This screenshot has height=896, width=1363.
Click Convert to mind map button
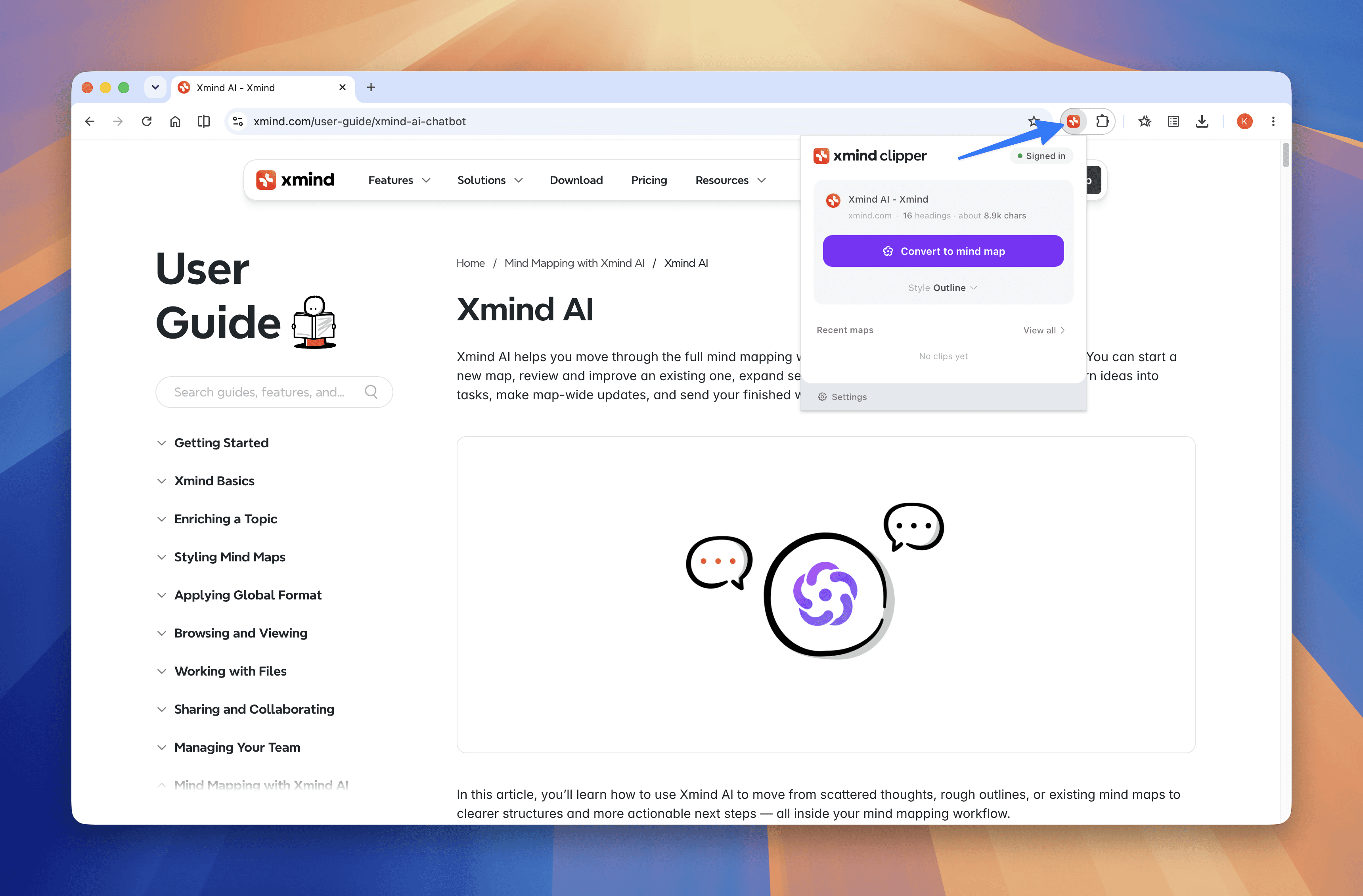tap(943, 251)
